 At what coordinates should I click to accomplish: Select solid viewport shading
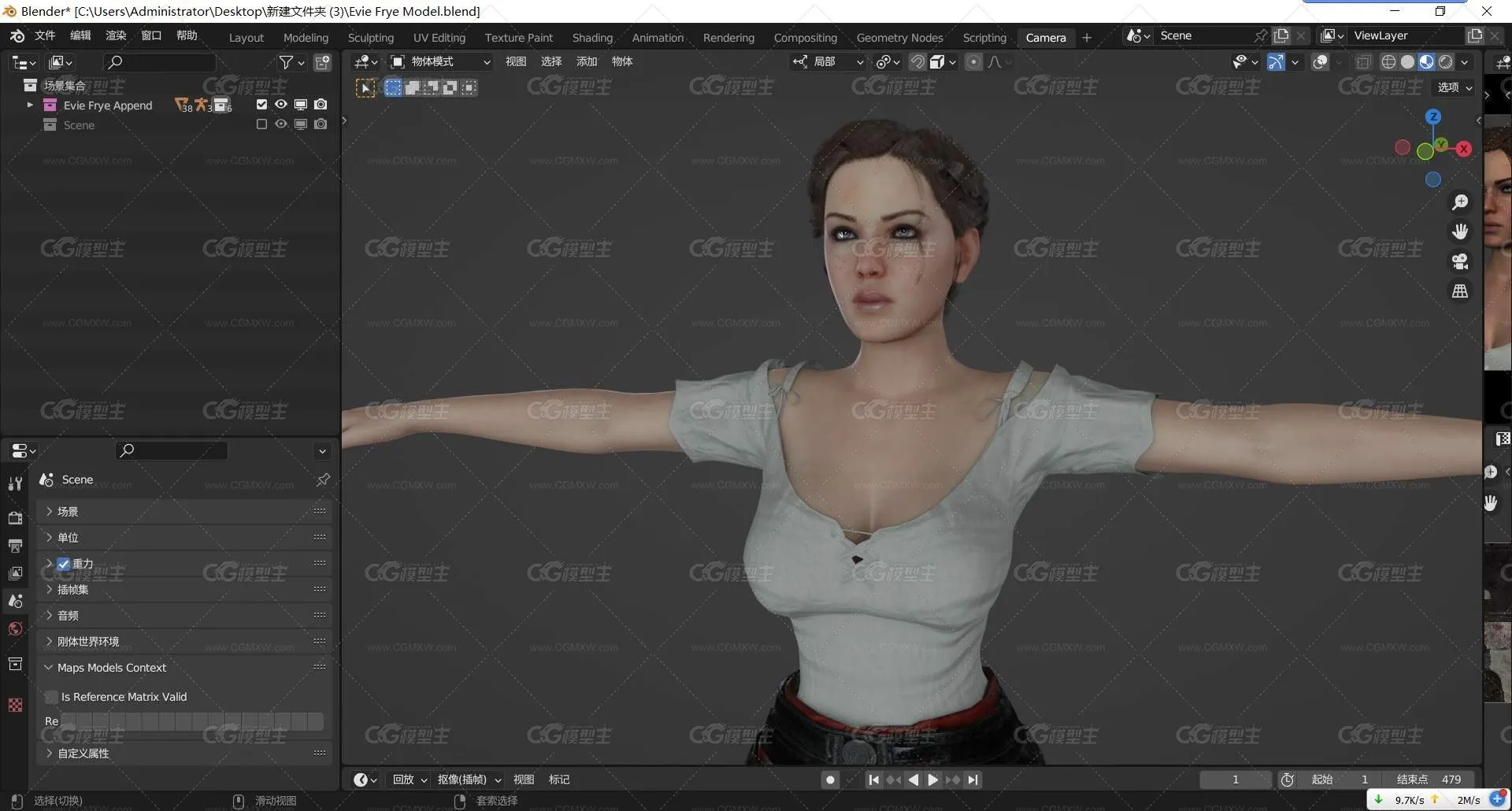pos(1407,62)
